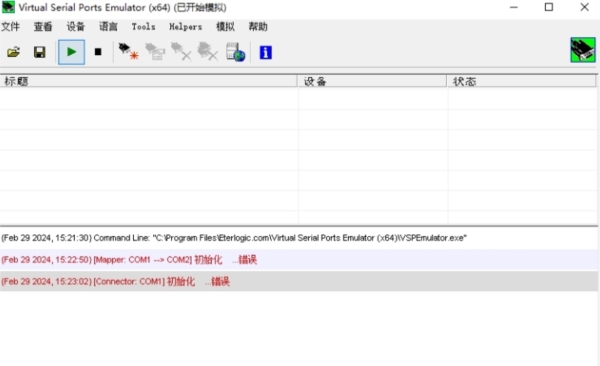Screen dimensions: 600x366
Task: Minimize the Virtual Serial Ports Emulator window
Action: point(514,7)
